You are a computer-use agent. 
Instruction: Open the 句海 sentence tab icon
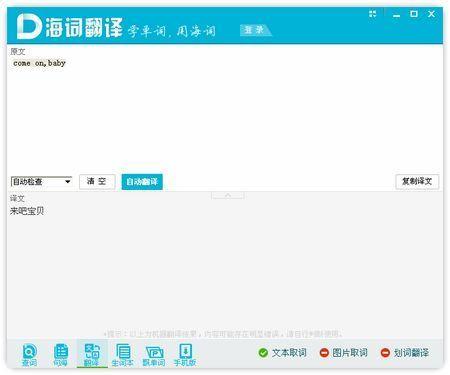(60, 355)
